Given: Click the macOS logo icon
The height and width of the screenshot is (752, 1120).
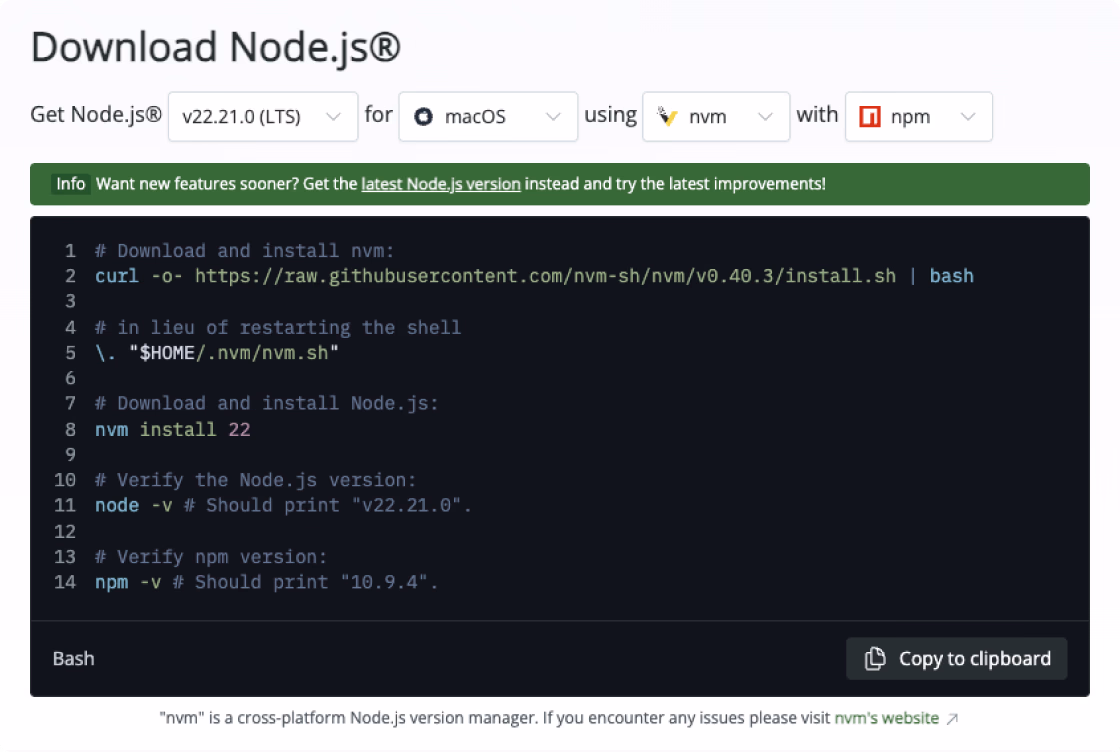Looking at the screenshot, I should (x=424, y=116).
